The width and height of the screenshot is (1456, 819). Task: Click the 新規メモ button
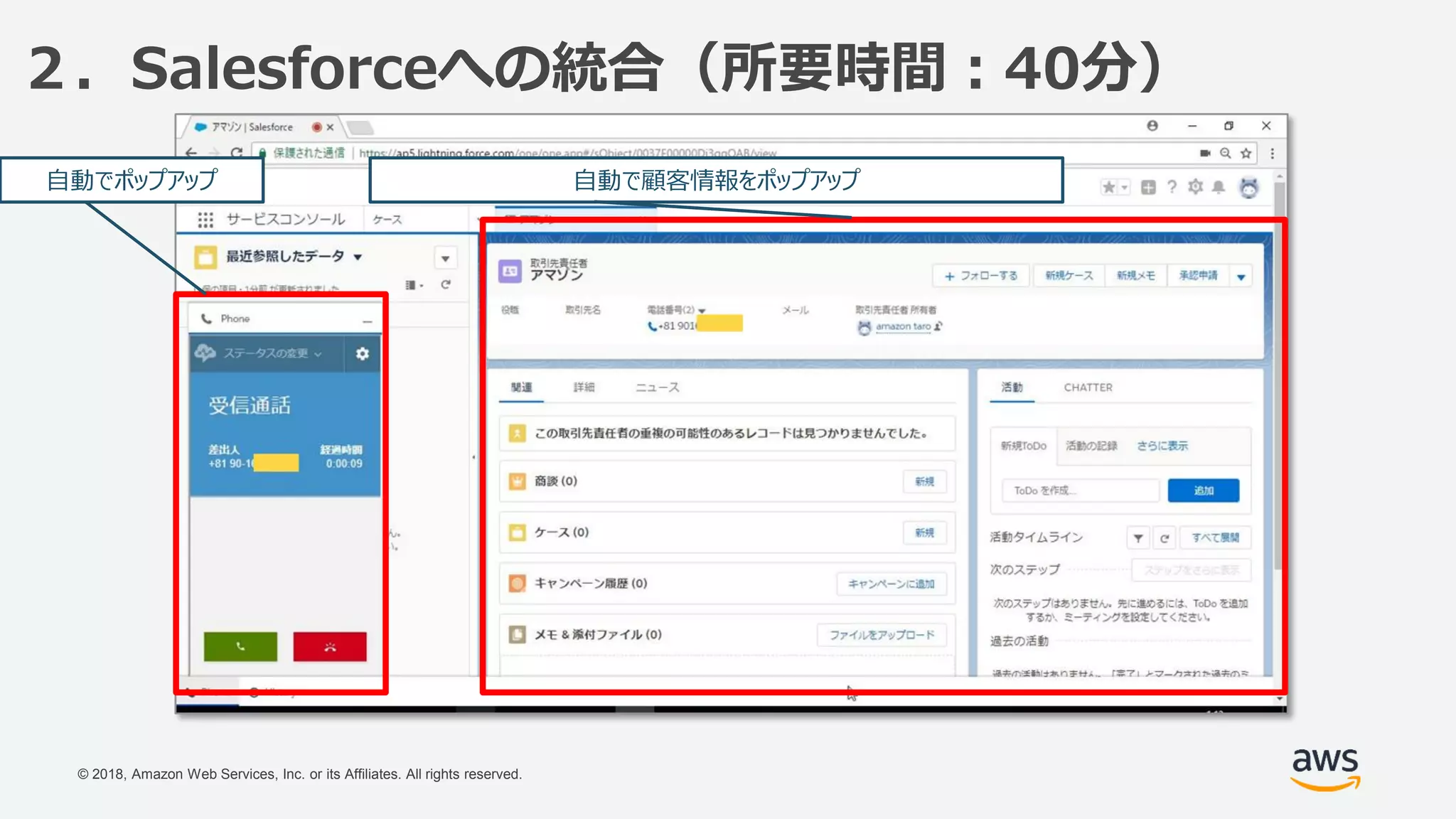pos(1135,276)
